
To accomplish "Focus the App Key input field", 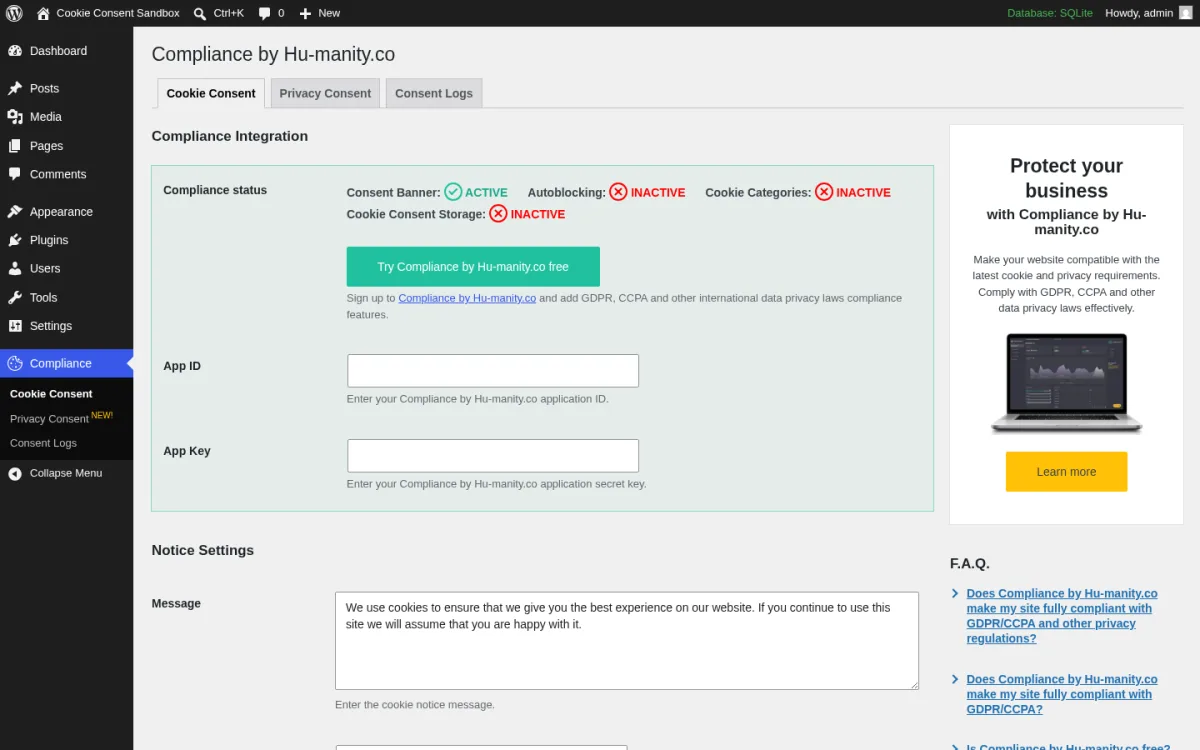I will pos(493,456).
